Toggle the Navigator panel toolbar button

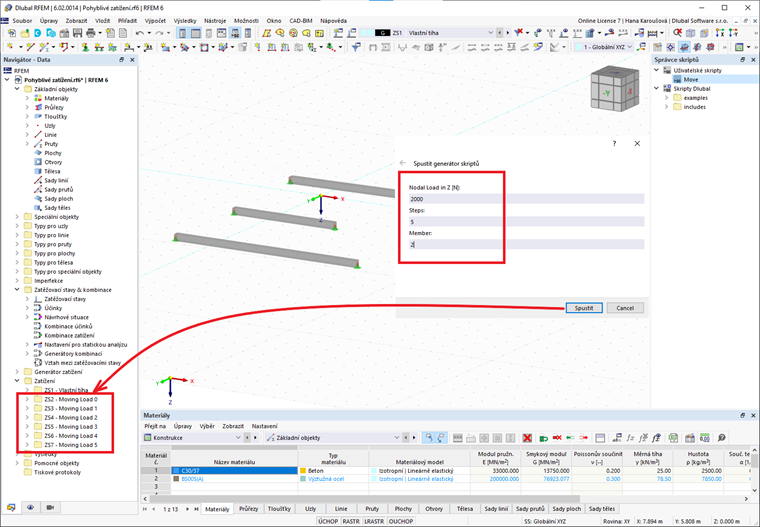[182, 33]
